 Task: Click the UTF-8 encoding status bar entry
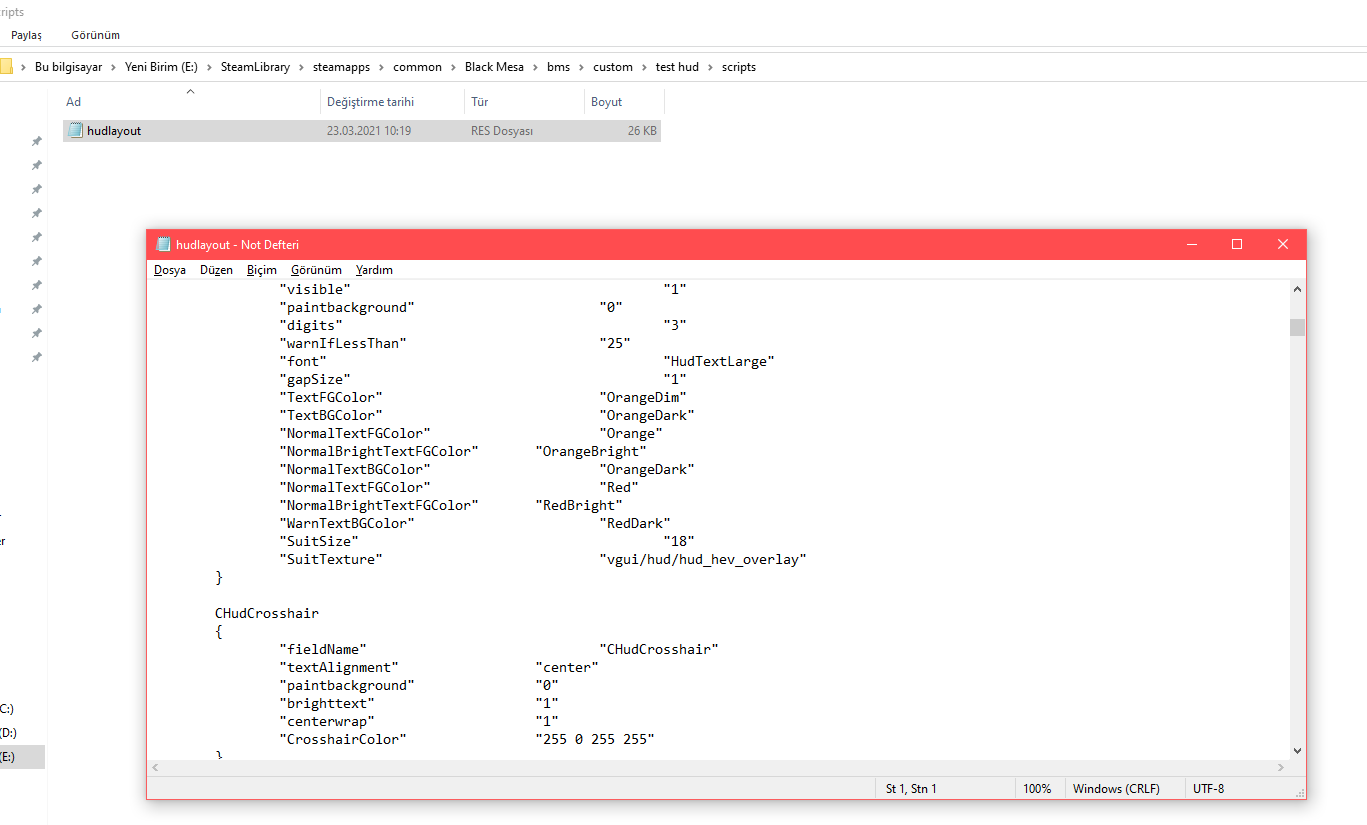pos(1208,789)
